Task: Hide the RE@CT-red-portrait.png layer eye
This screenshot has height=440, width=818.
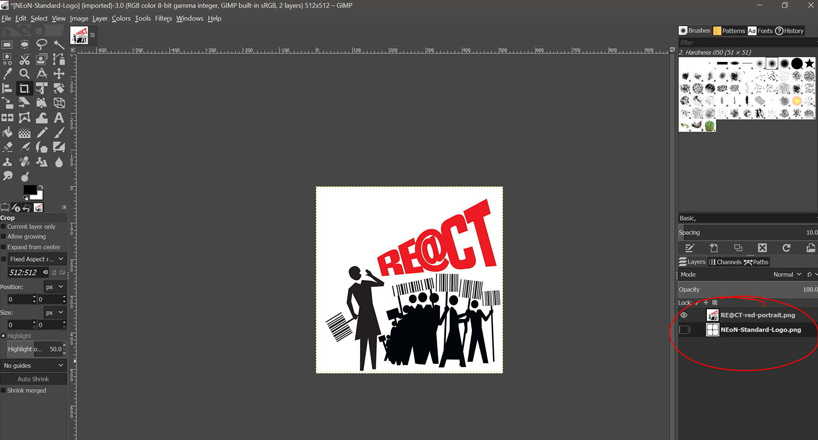Action: tap(684, 315)
